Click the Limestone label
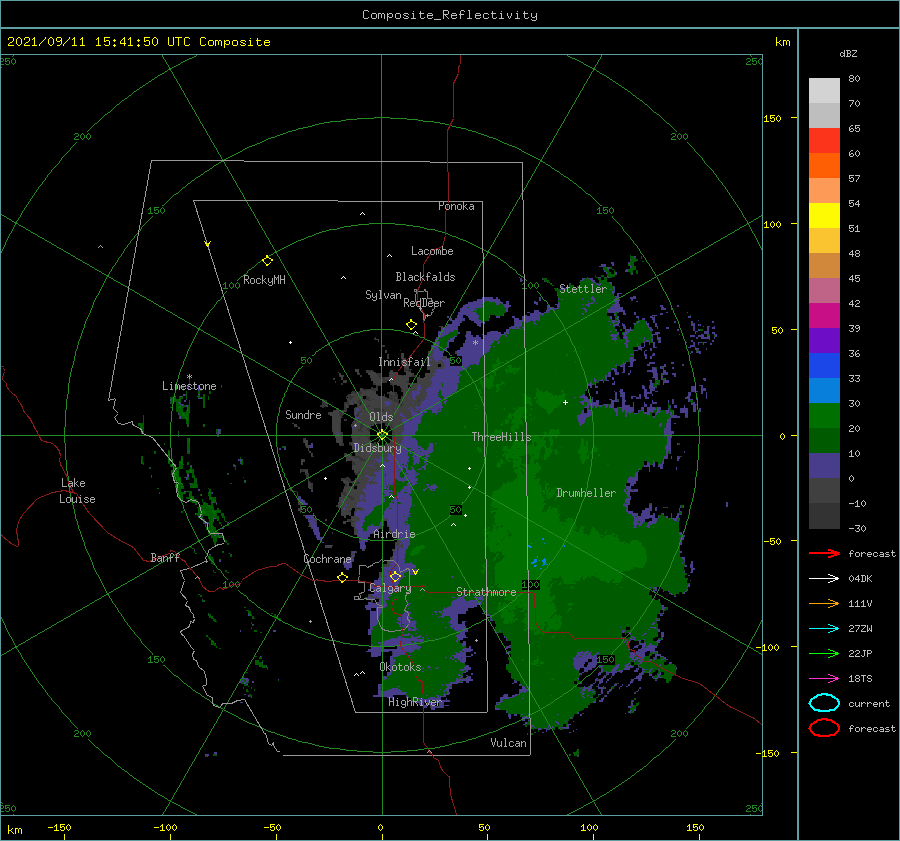 coord(189,386)
